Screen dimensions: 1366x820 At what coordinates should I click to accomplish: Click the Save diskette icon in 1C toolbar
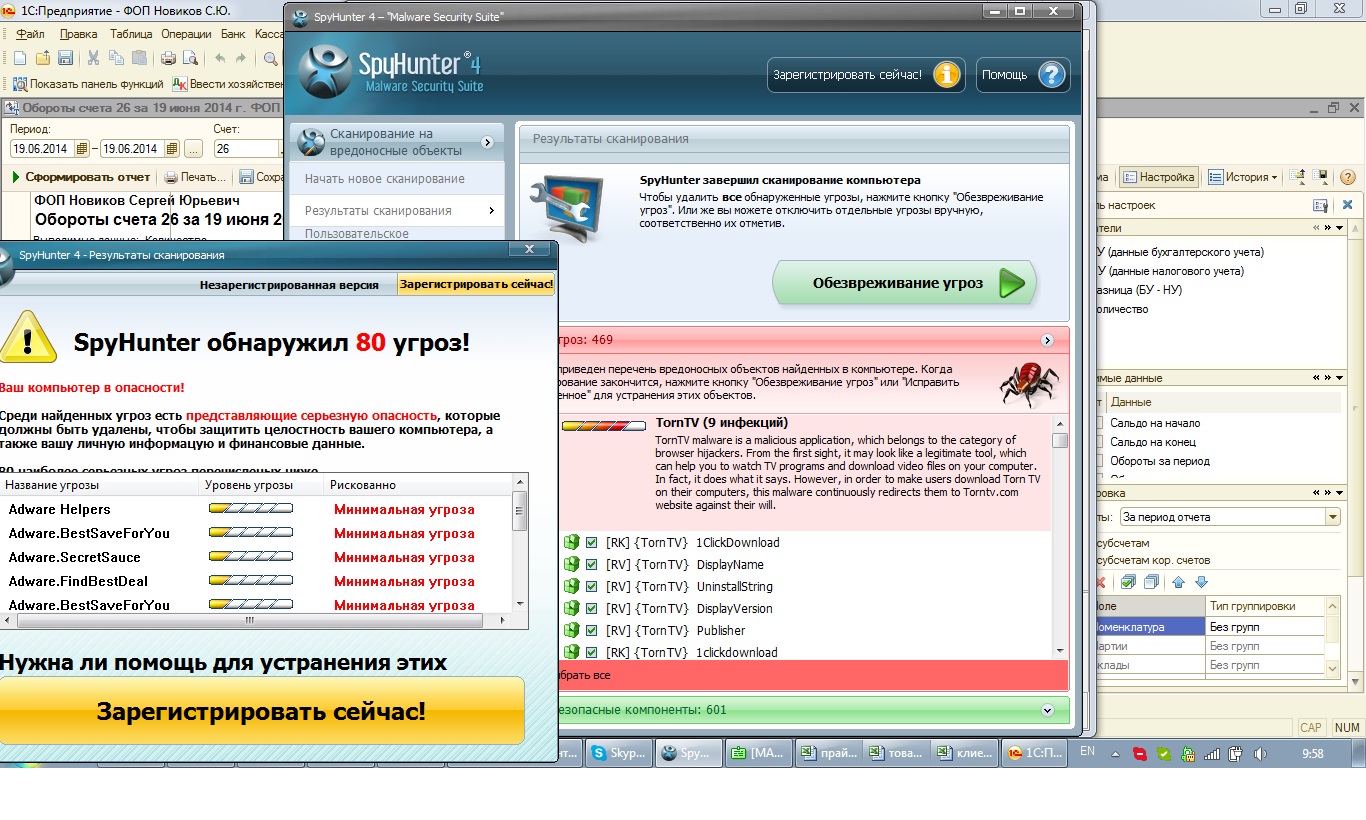pyautogui.click(x=65, y=58)
